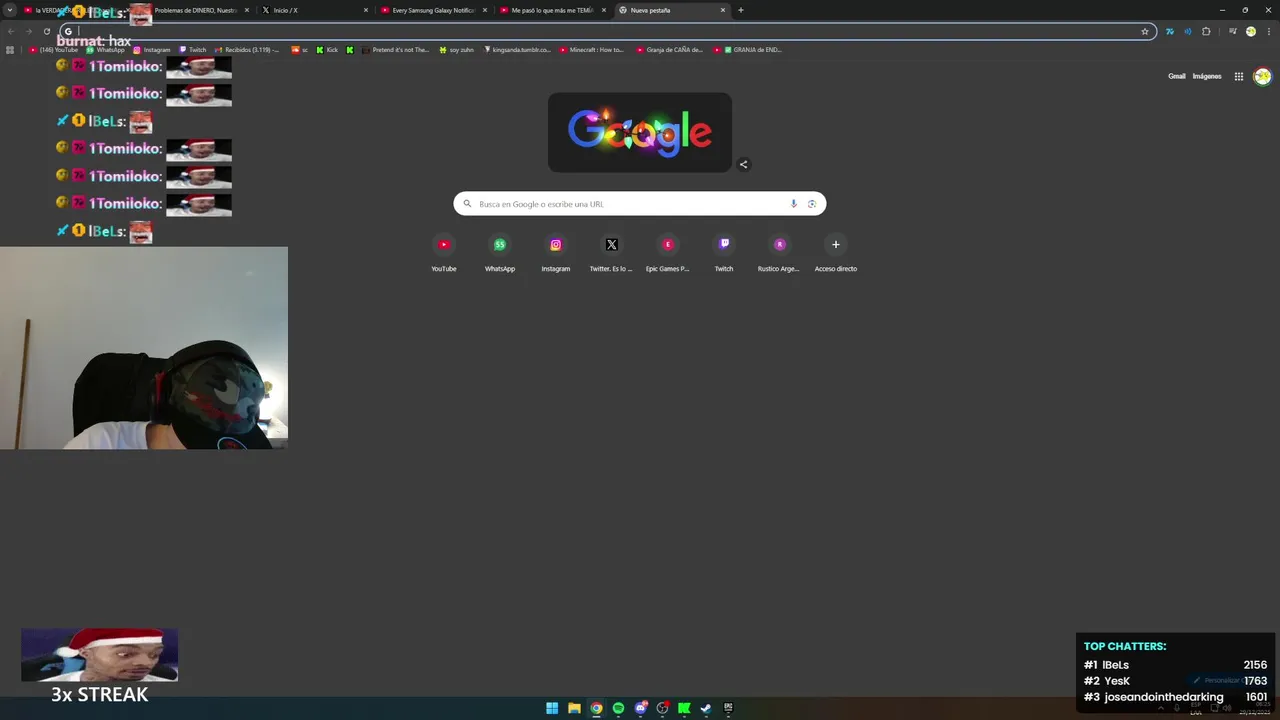Open the 'GRANJA de END...' bookmark
The width and height of the screenshot is (1280, 720).
pos(748,49)
